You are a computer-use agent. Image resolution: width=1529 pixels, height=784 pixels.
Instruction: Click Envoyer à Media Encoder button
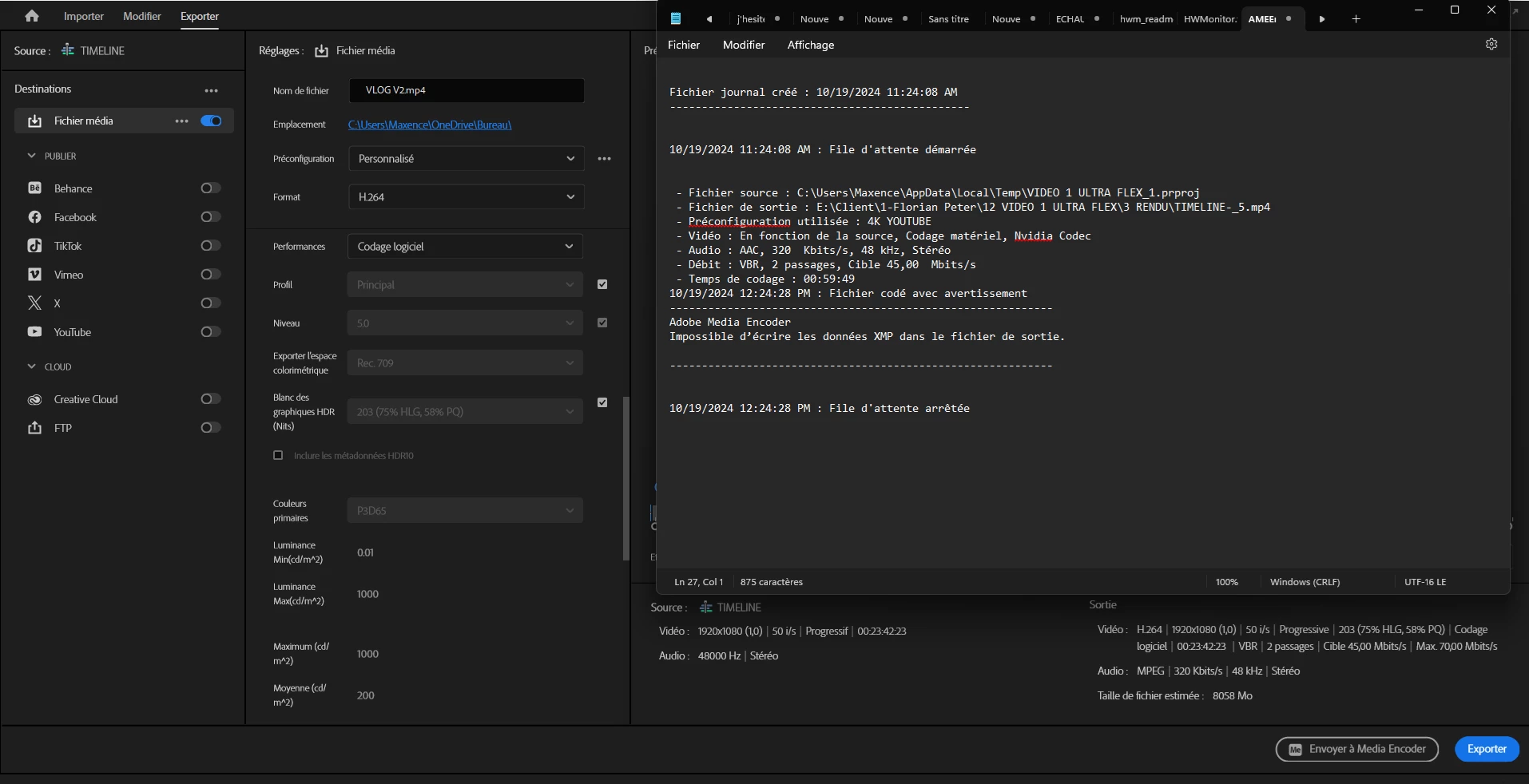click(1357, 749)
